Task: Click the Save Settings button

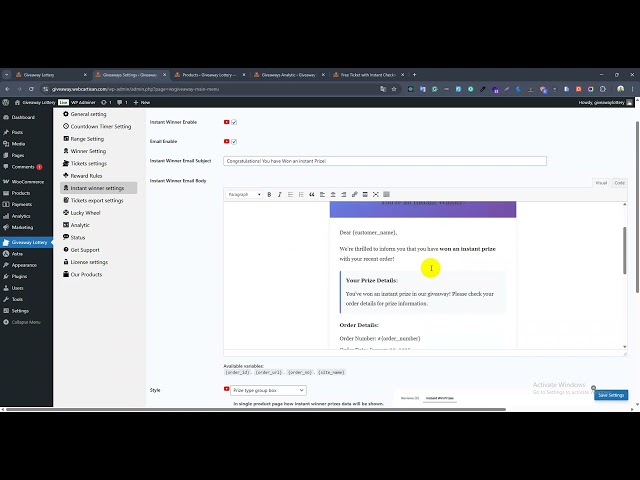Action: [x=611, y=395]
